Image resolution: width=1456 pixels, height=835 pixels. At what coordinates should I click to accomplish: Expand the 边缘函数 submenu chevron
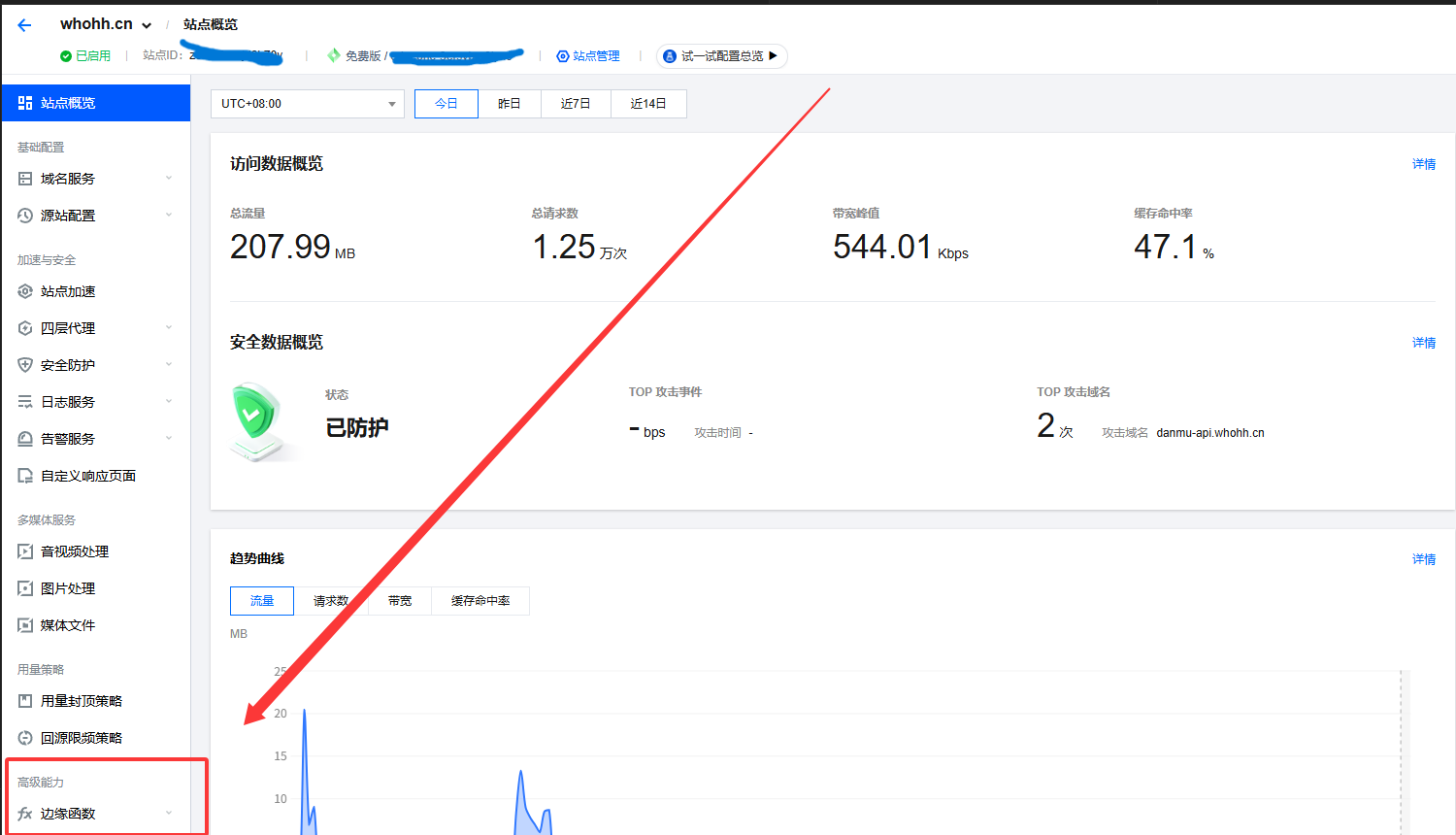click(x=169, y=813)
